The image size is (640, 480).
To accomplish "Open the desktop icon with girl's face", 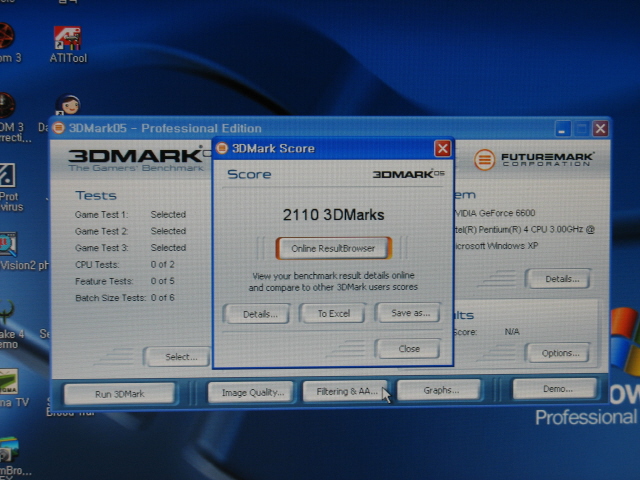I will (68, 105).
